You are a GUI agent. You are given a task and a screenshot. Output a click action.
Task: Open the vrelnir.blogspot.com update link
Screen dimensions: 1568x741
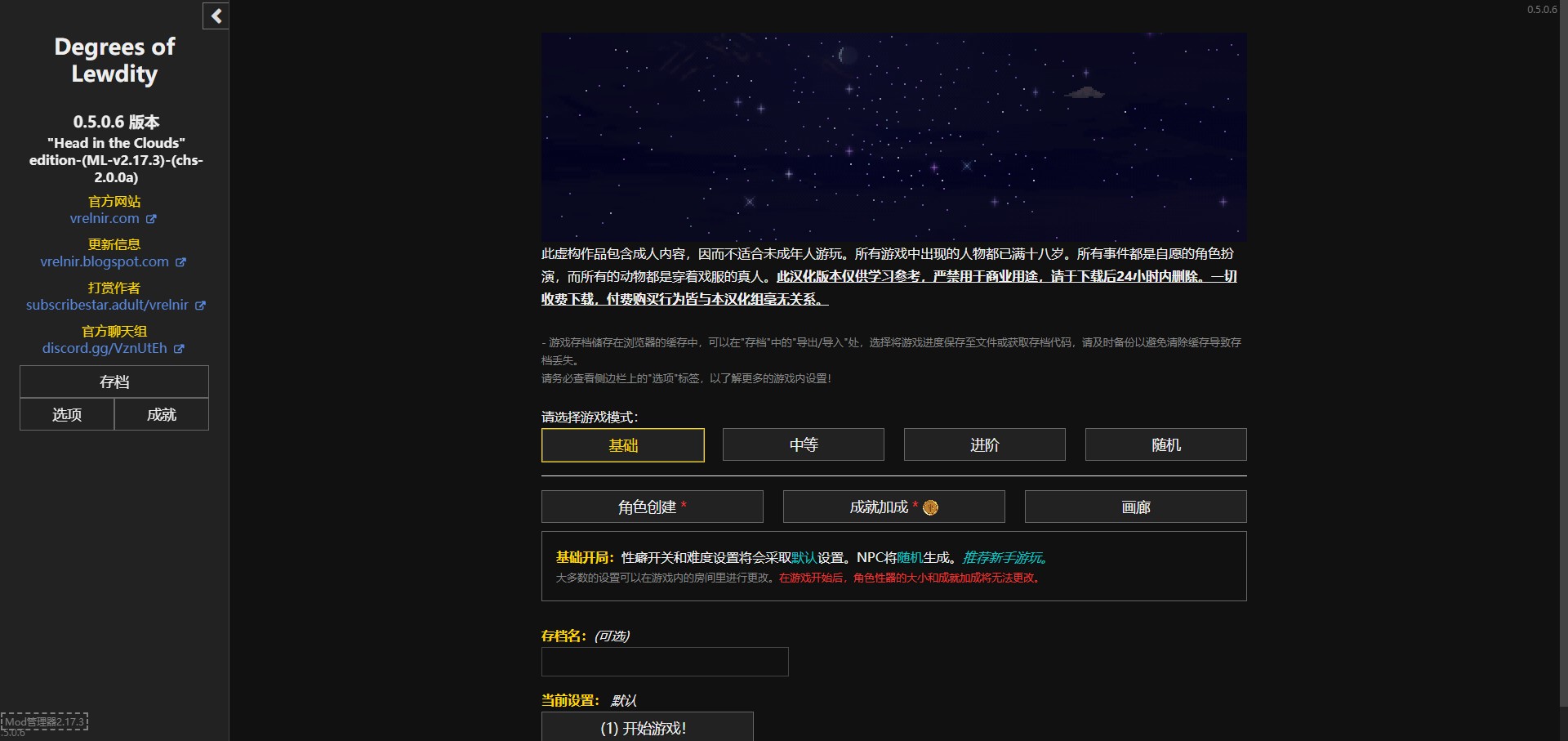105,261
